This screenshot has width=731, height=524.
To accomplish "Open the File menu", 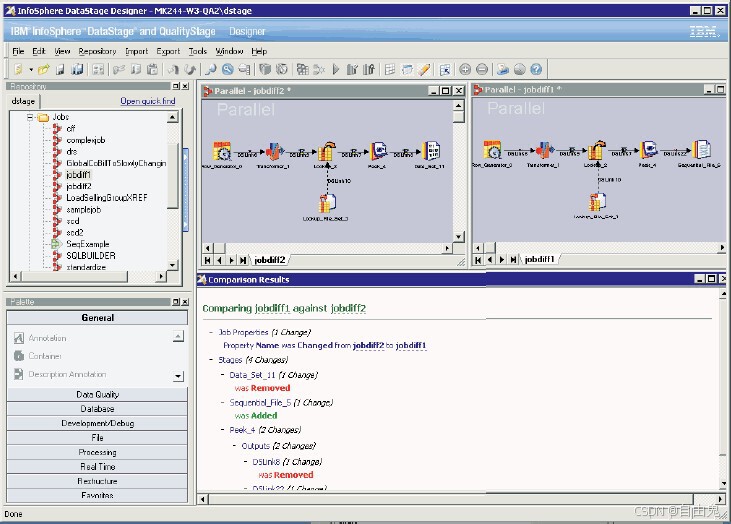I will click(18, 51).
